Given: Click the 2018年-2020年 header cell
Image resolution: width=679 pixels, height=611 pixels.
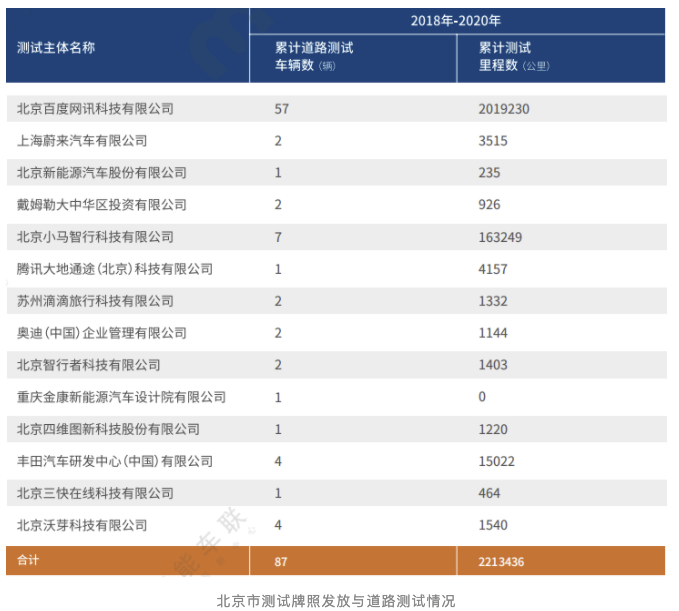Looking at the screenshot, I should click(456, 21).
